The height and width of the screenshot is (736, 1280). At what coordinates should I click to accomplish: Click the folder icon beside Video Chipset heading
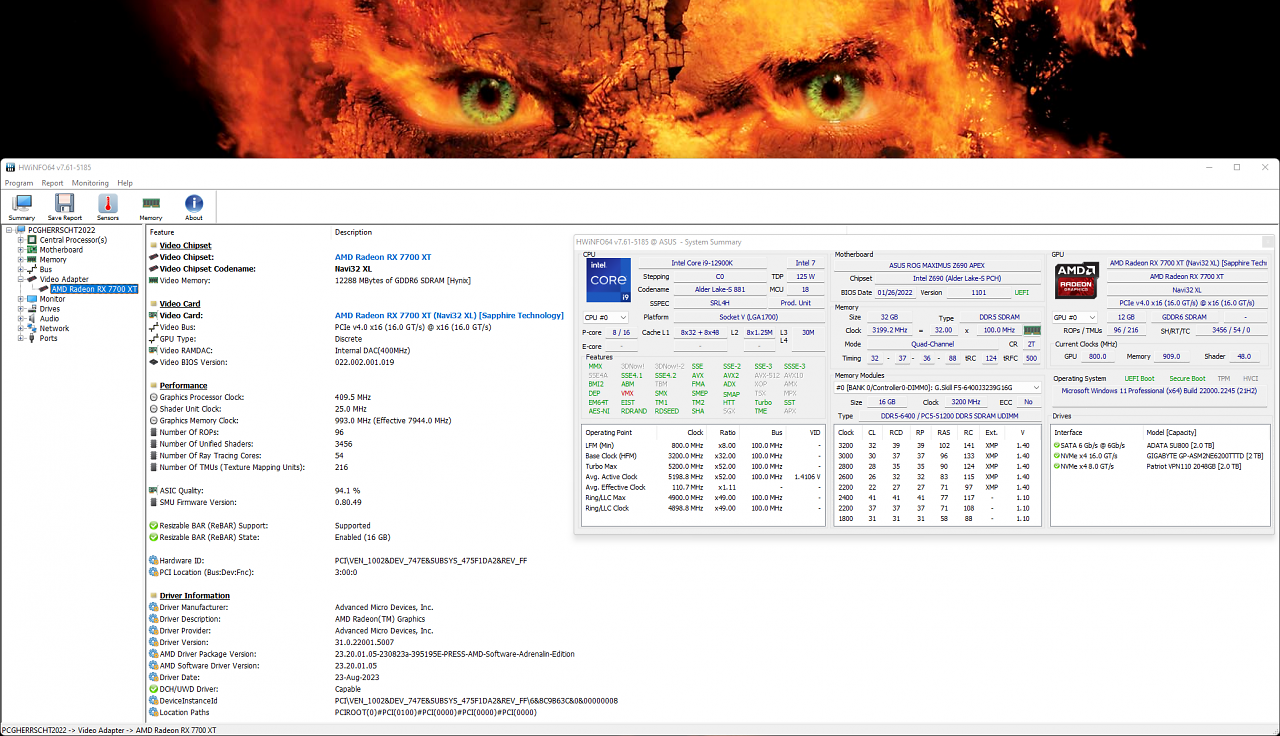pyautogui.click(x=153, y=245)
